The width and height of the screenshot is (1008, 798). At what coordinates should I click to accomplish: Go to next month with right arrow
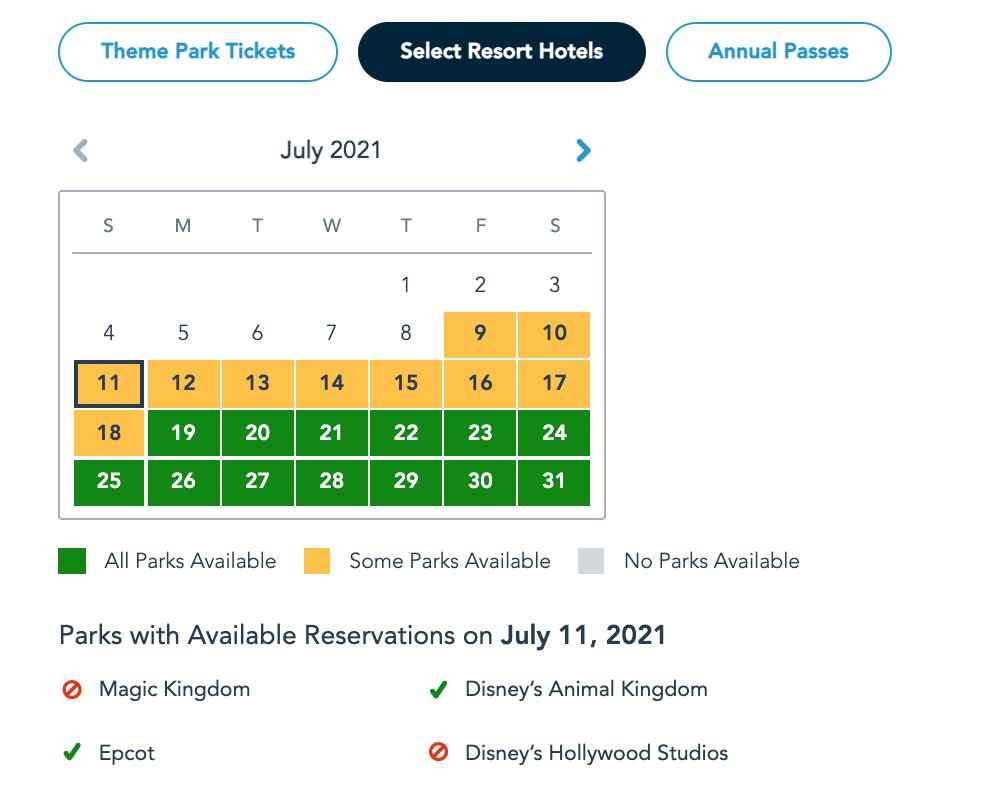pos(583,151)
